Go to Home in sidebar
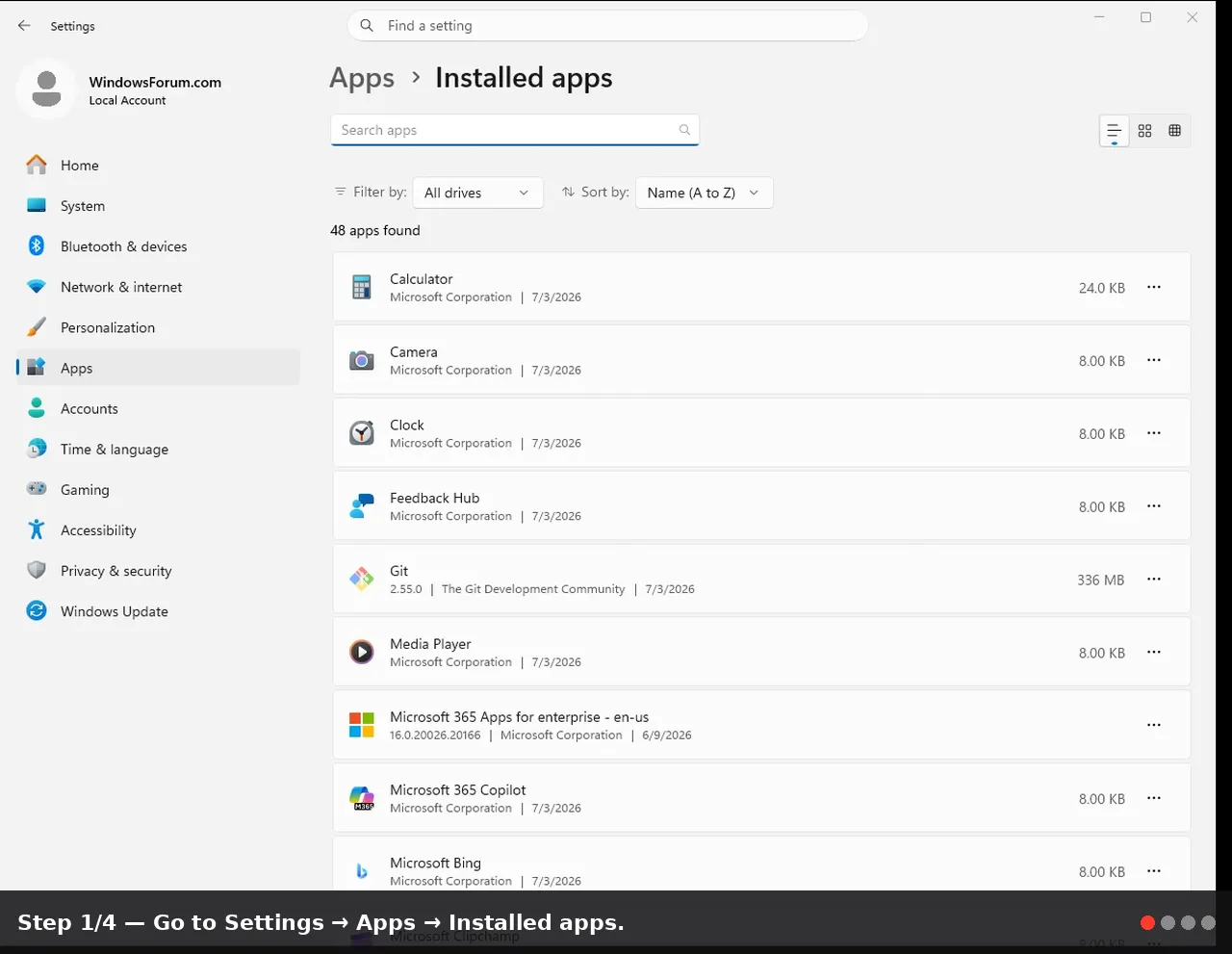 coord(158,166)
